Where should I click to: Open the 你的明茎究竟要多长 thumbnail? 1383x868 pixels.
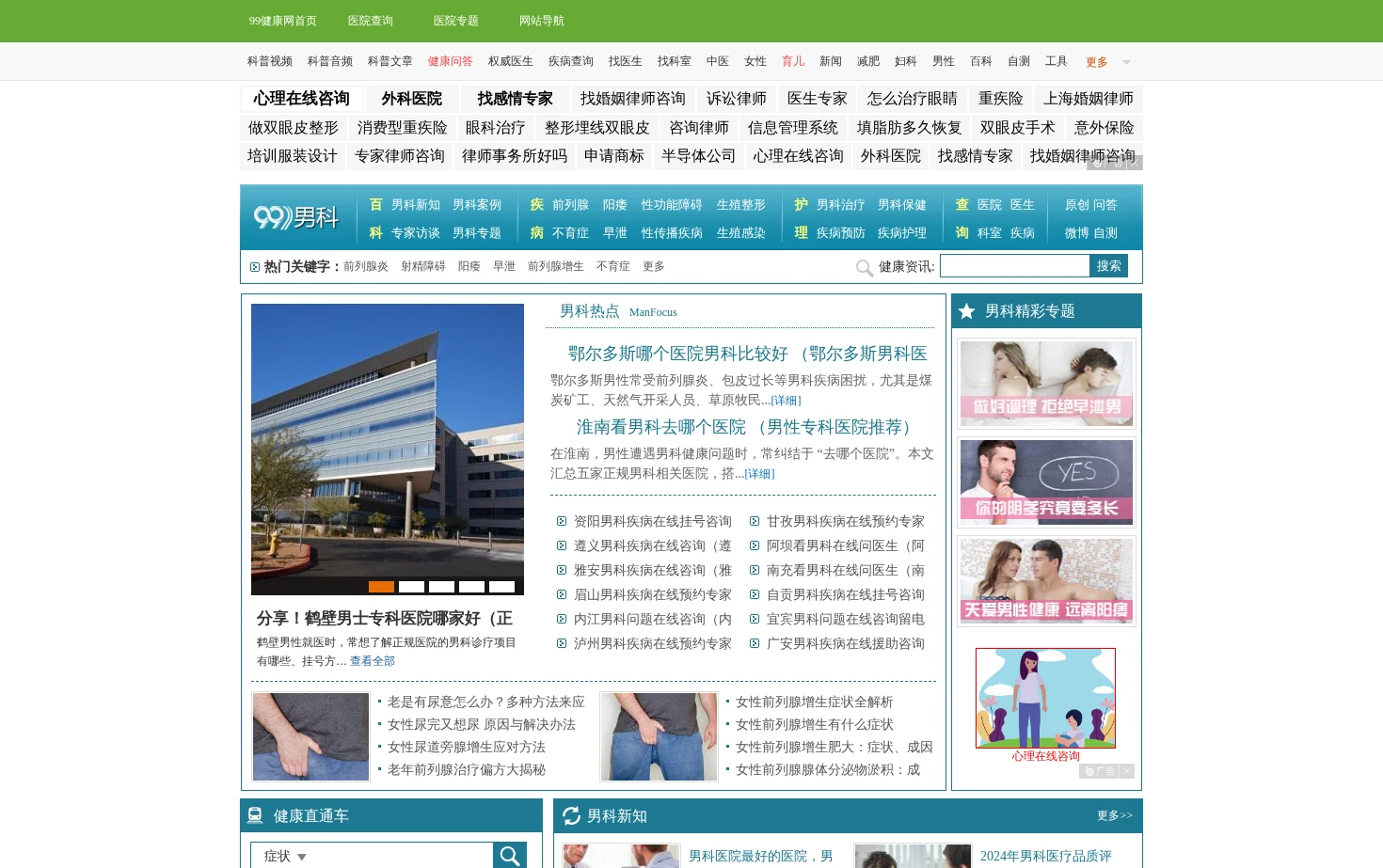coord(1046,482)
